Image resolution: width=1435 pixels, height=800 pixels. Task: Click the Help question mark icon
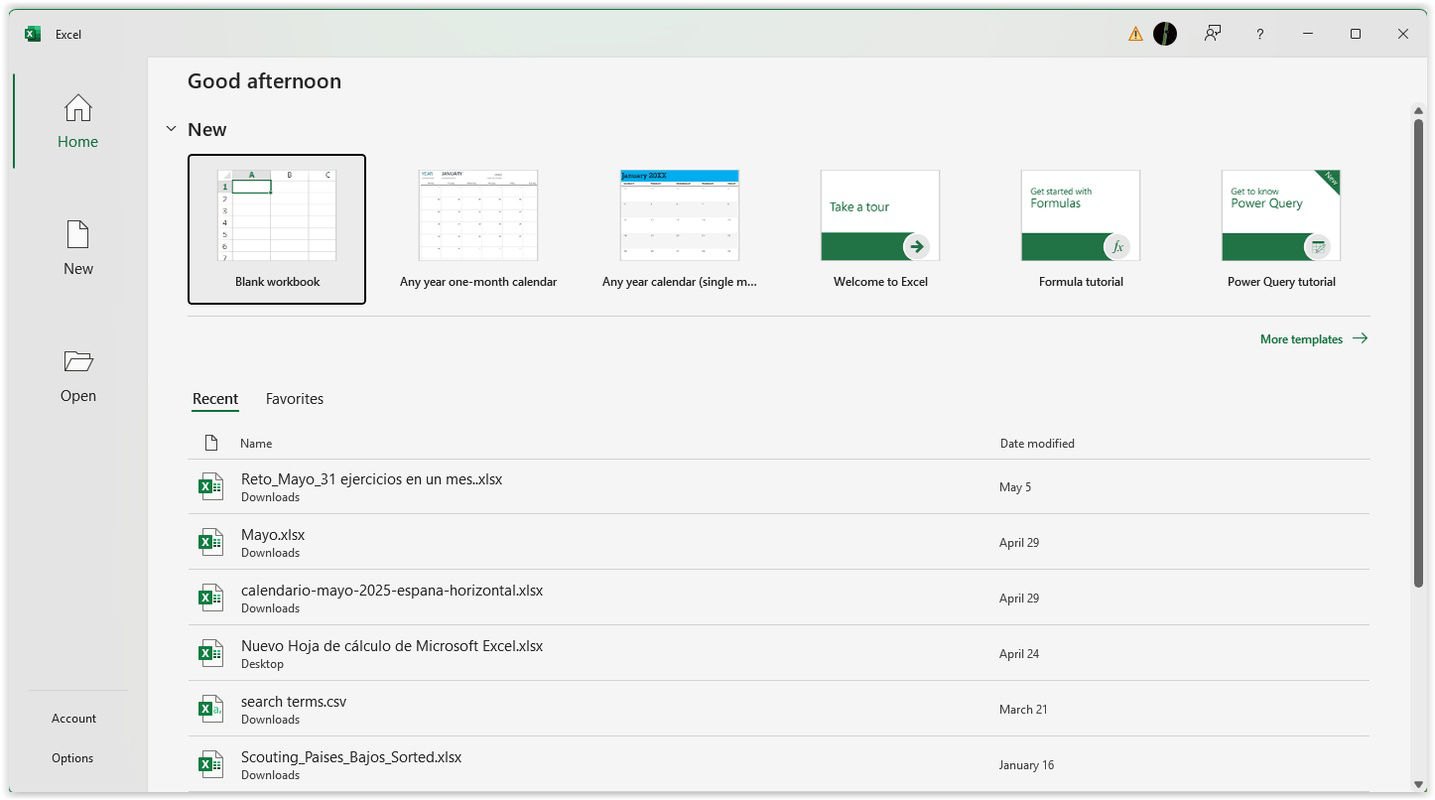click(x=1259, y=33)
